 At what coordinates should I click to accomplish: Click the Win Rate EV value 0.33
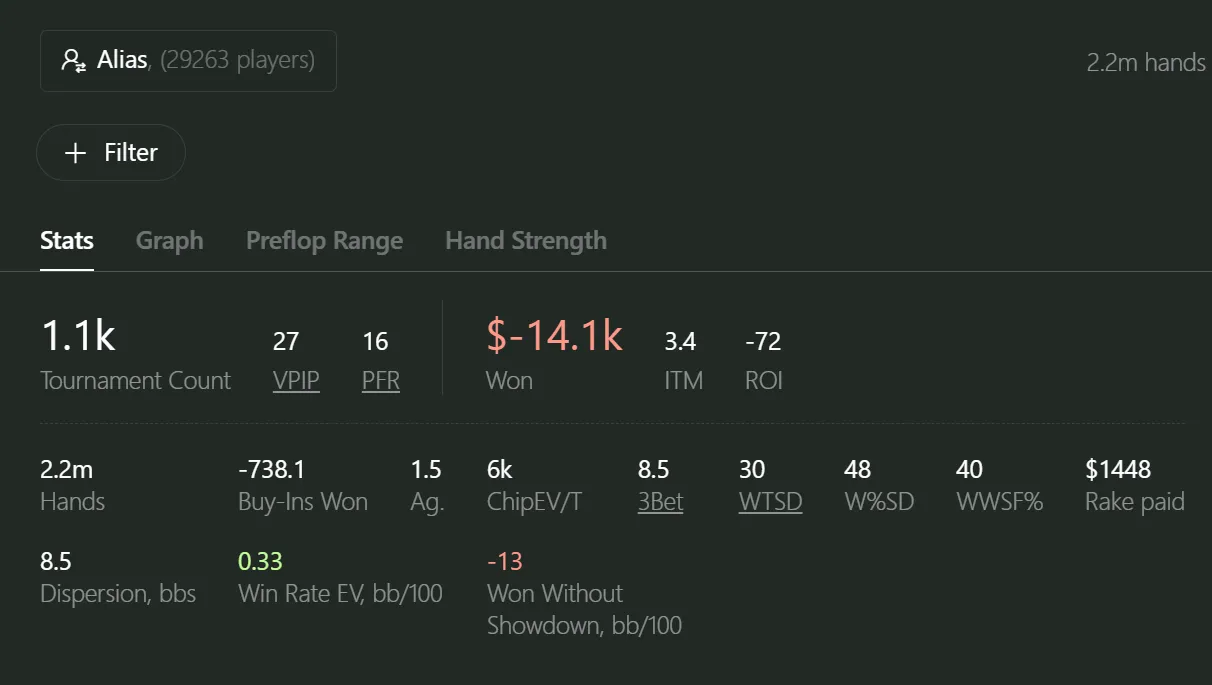pos(260,562)
